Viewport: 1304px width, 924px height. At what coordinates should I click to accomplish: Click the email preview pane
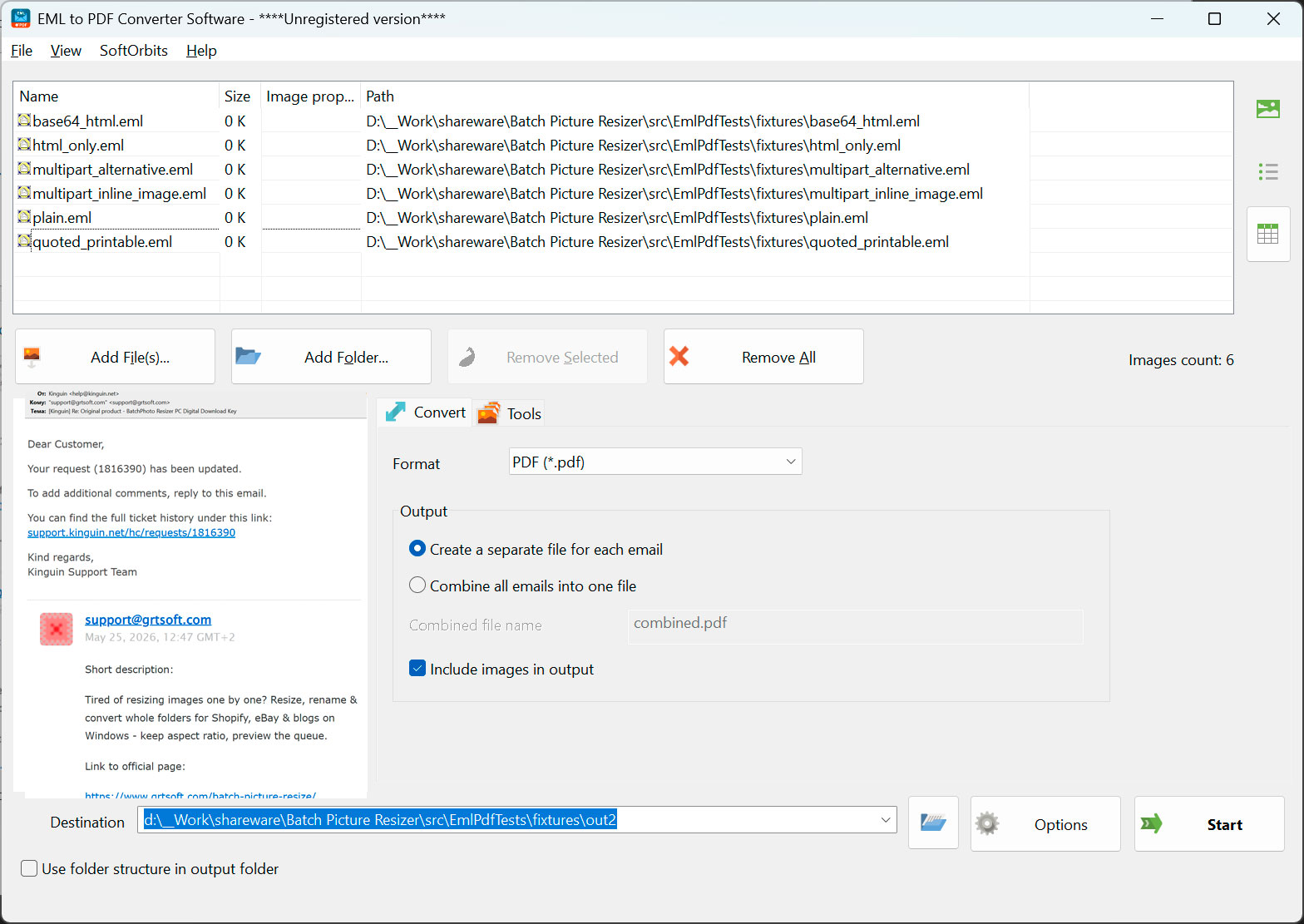190,594
